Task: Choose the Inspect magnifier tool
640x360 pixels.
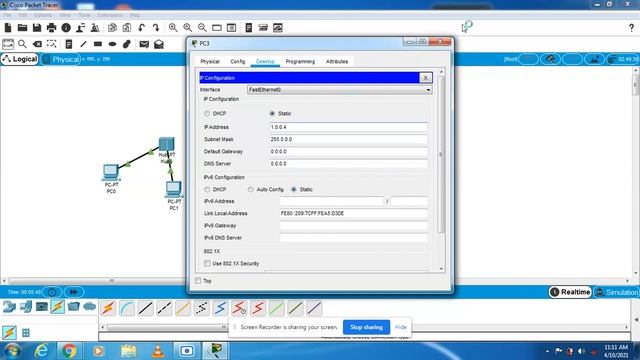Action: (22, 44)
